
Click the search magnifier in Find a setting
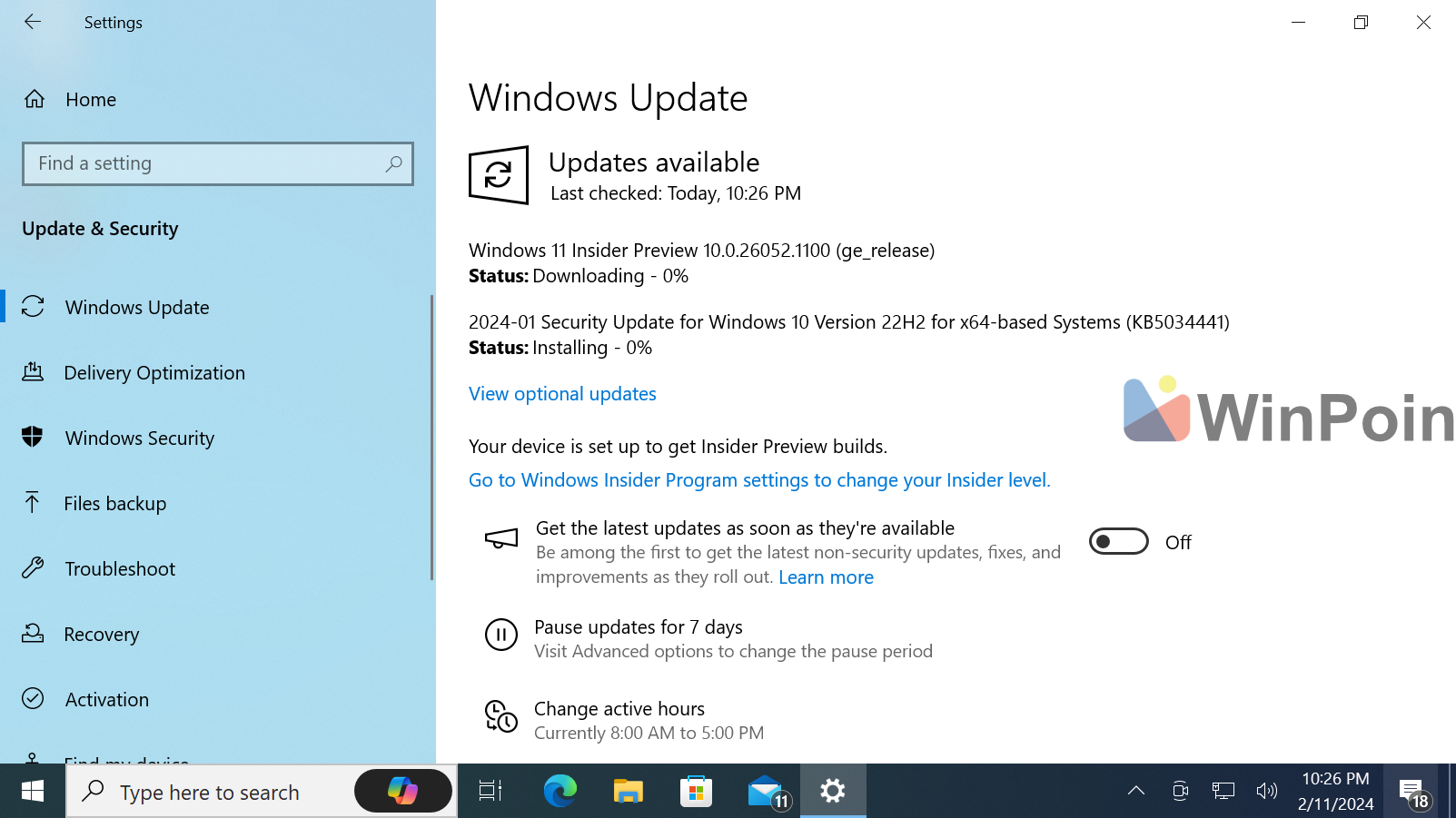pyautogui.click(x=393, y=164)
